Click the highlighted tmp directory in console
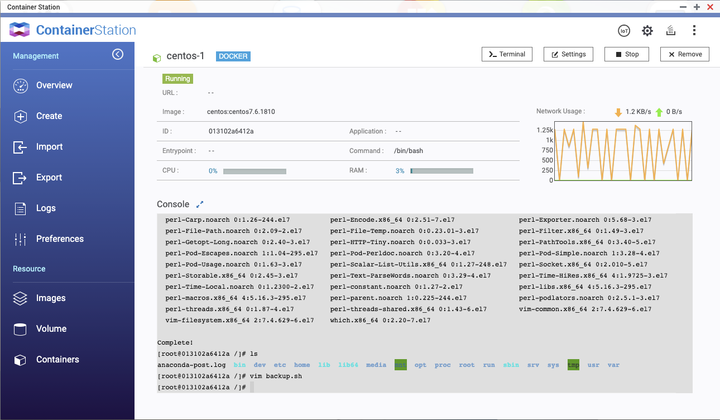This screenshot has width=720, height=420. point(573,365)
